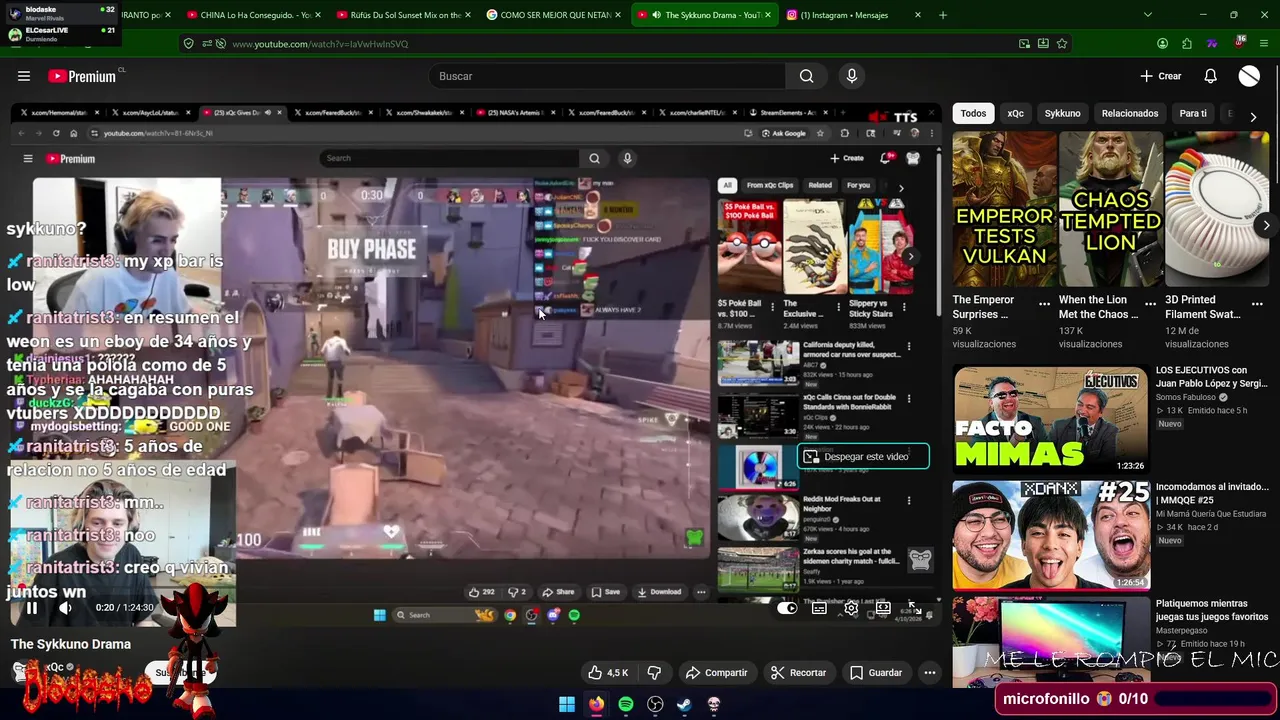Click the site permissions icon in address bar
The width and height of the screenshot is (1280, 720).
coord(206,44)
